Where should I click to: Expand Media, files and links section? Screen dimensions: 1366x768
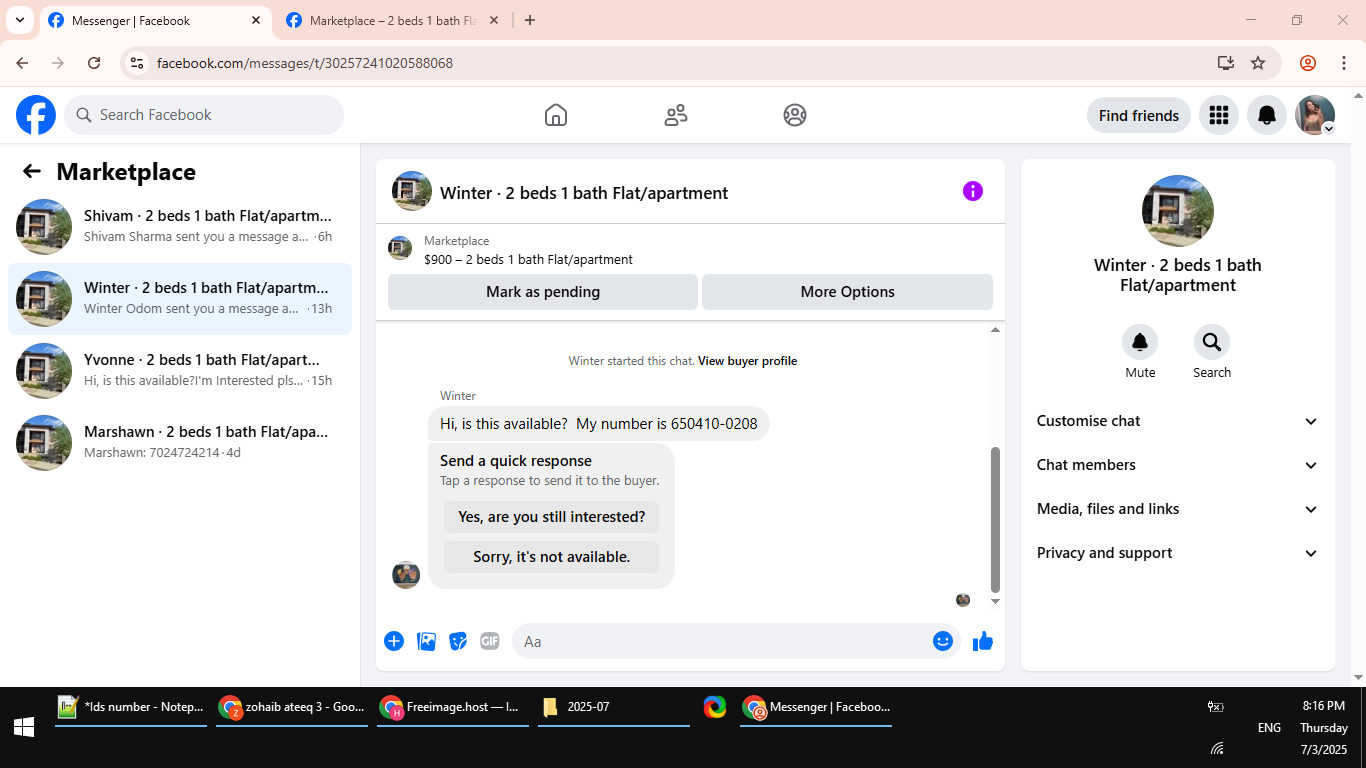[1178, 509]
